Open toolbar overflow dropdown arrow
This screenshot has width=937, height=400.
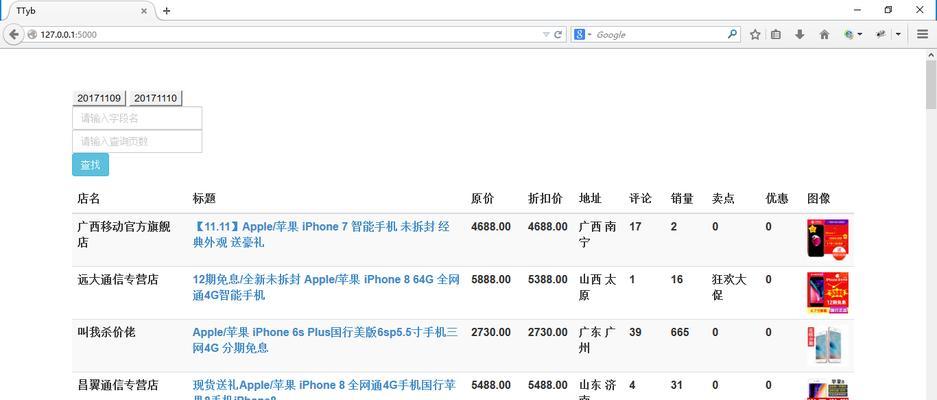898,35
